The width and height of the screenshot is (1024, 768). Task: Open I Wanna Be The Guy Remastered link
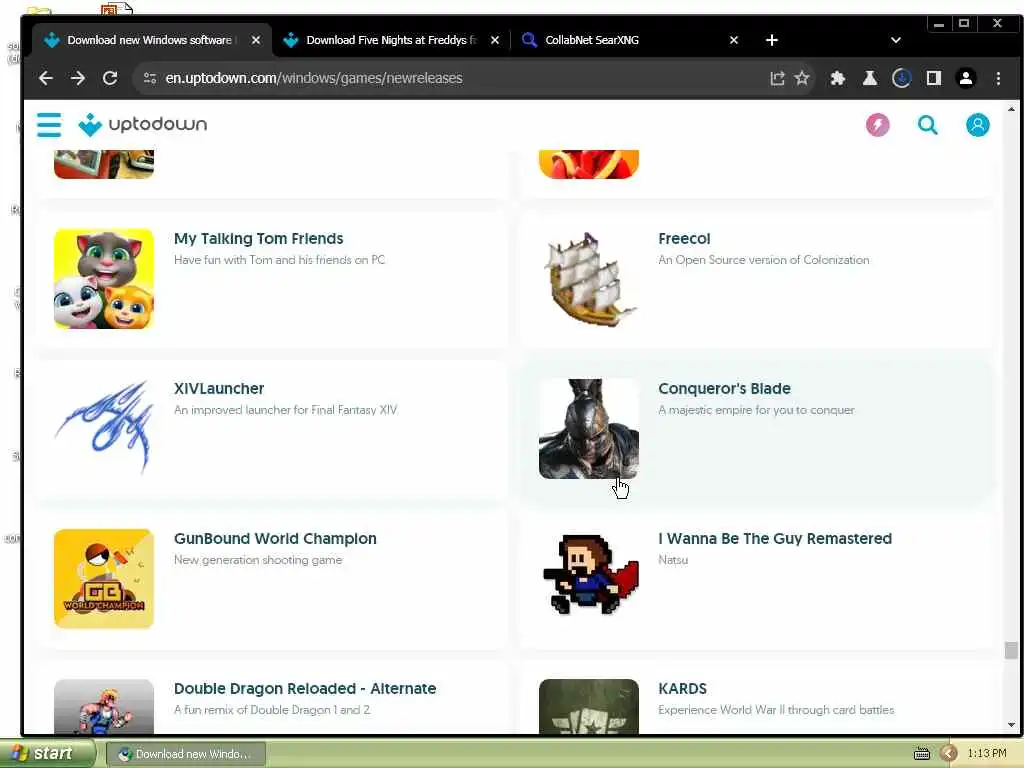(775, 539)
